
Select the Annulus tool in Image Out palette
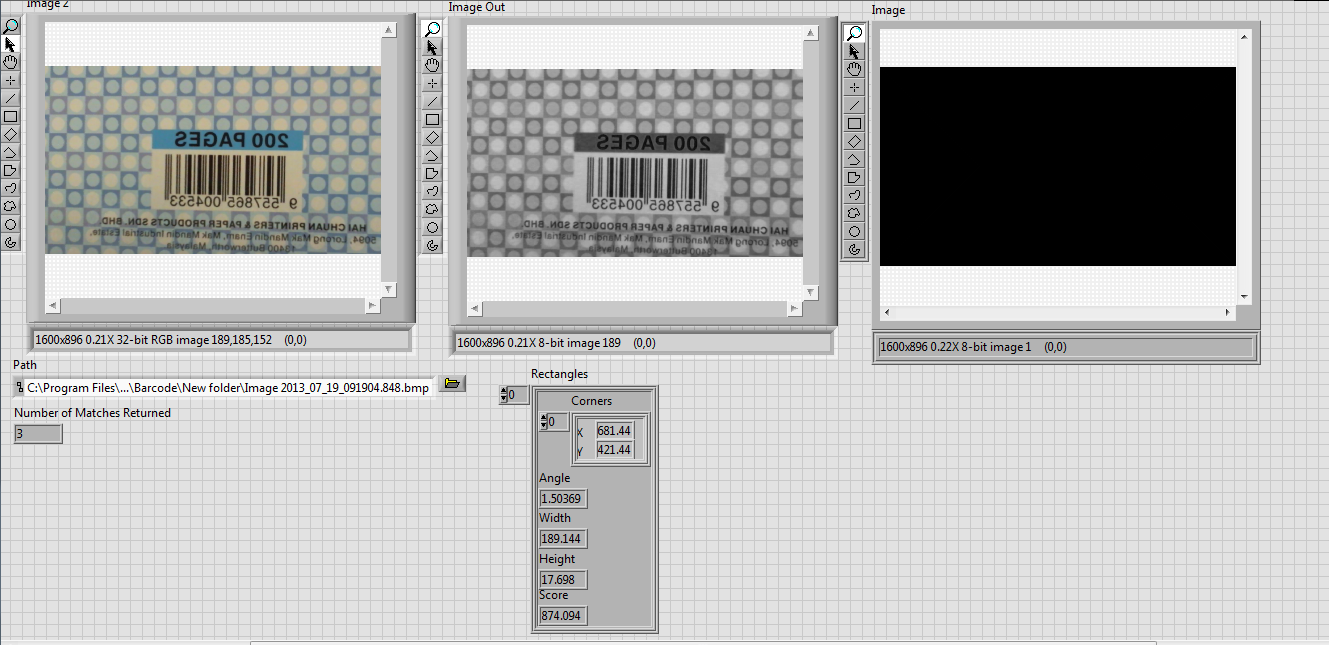coord(432,245)
